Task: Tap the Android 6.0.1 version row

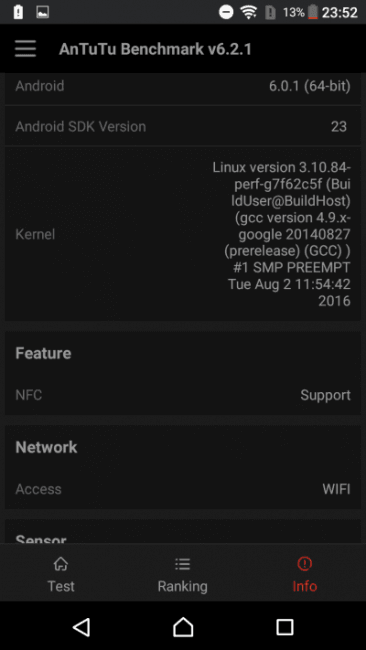Action: (x=183, y=86)
